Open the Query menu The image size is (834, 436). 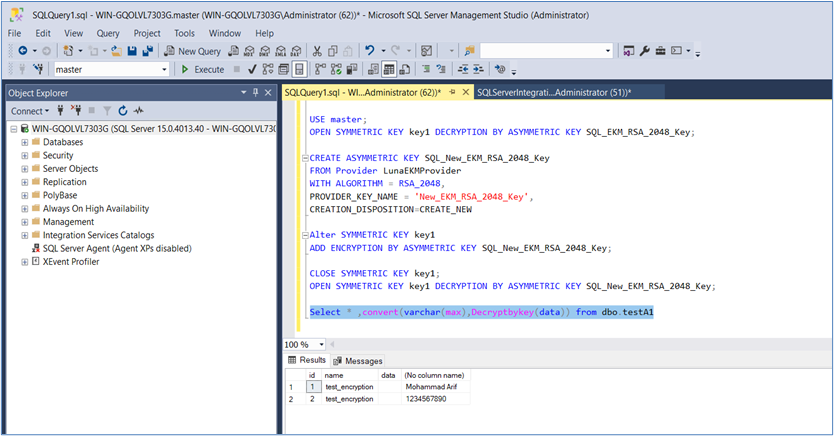click(x=108, y=33)
